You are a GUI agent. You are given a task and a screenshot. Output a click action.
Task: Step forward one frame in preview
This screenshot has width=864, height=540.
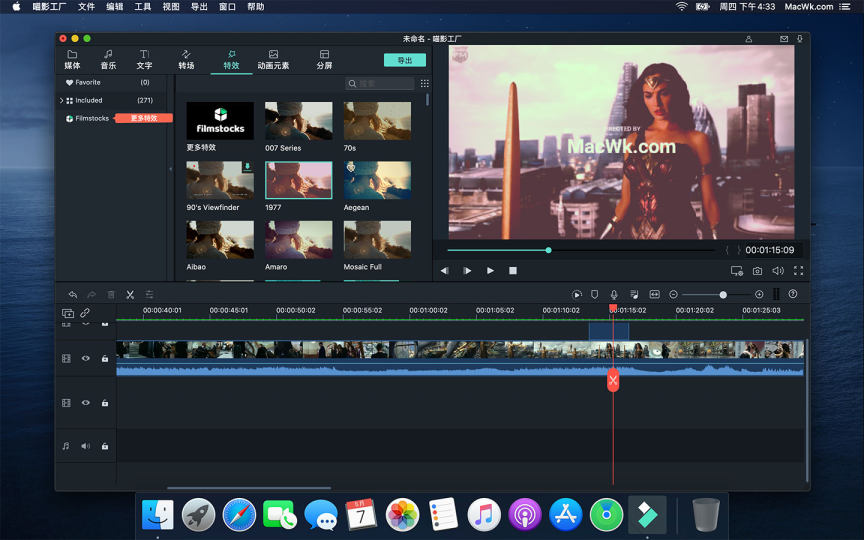467,271
